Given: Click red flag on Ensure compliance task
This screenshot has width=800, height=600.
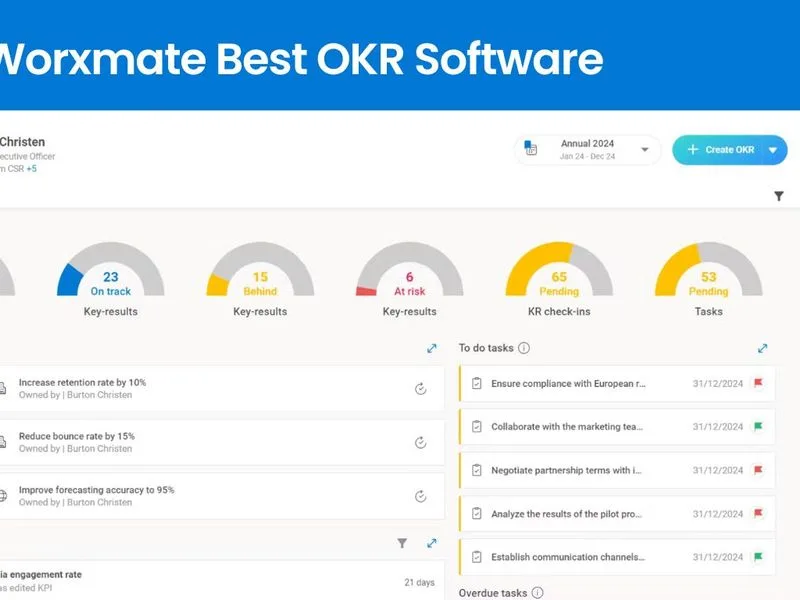Looking at the screenshot, I should click(758, 383).
